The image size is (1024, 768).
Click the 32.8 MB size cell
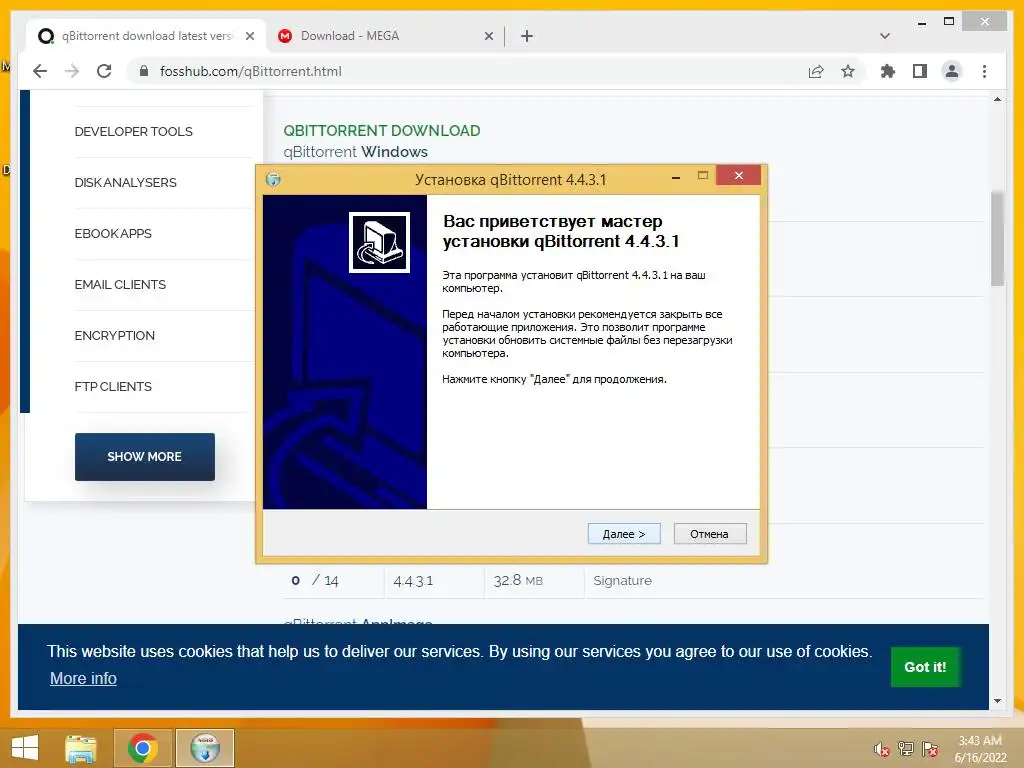[518, 581]
